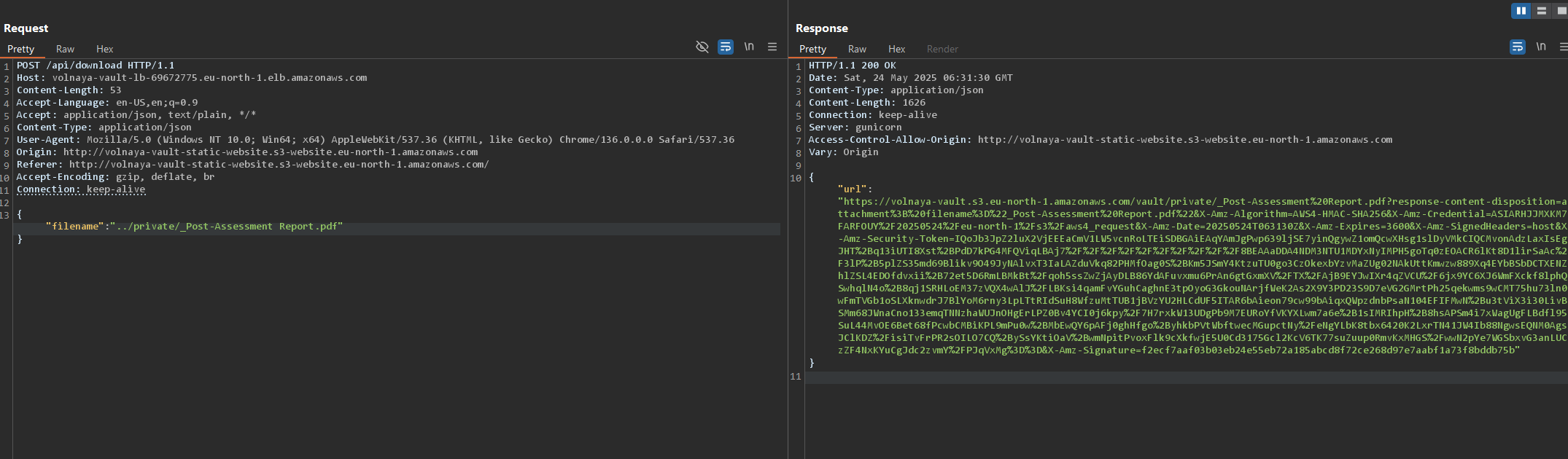Click the Referer header line in the request
The height and width of the screenshot is (459, 1568).
[253, 165]
